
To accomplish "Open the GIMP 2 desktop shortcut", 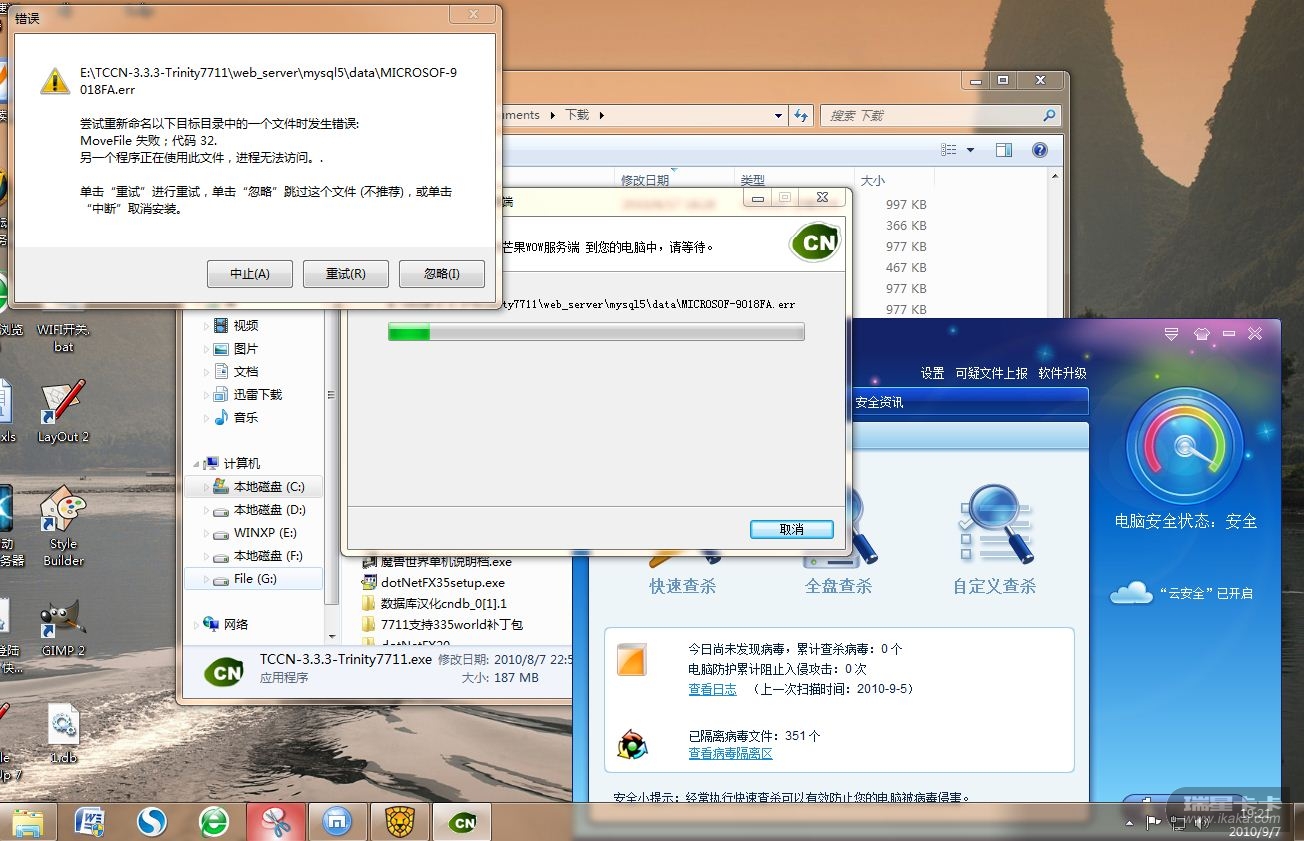I will (63, 630).
